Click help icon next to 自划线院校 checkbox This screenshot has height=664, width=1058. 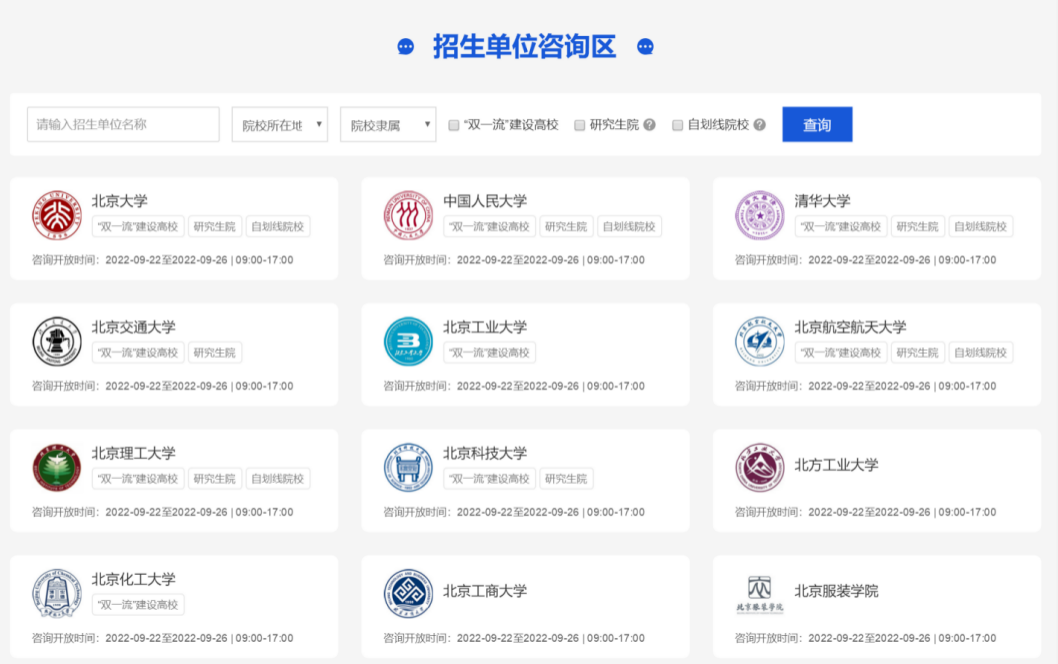coord(760,125)
